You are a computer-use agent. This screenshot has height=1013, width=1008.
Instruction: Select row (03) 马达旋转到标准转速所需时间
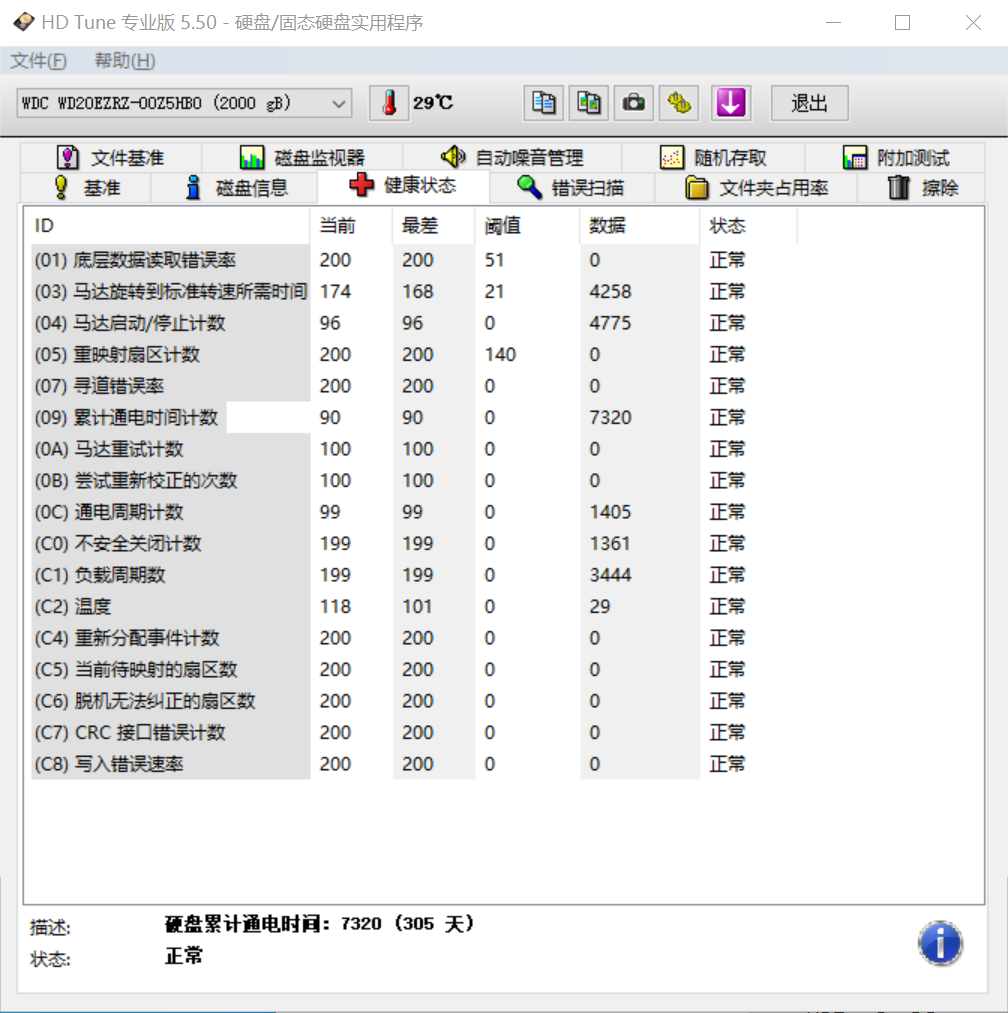[414, 291]
